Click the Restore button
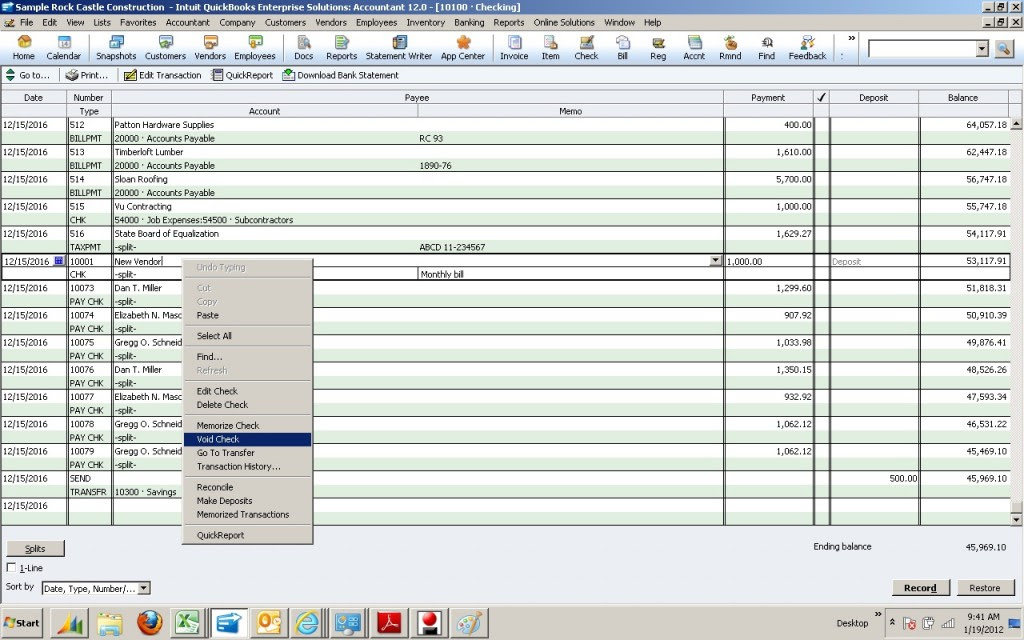Image resolution: width=1024 pixels, height=640 pixels. pyautogui.click(x=985, y=588)
